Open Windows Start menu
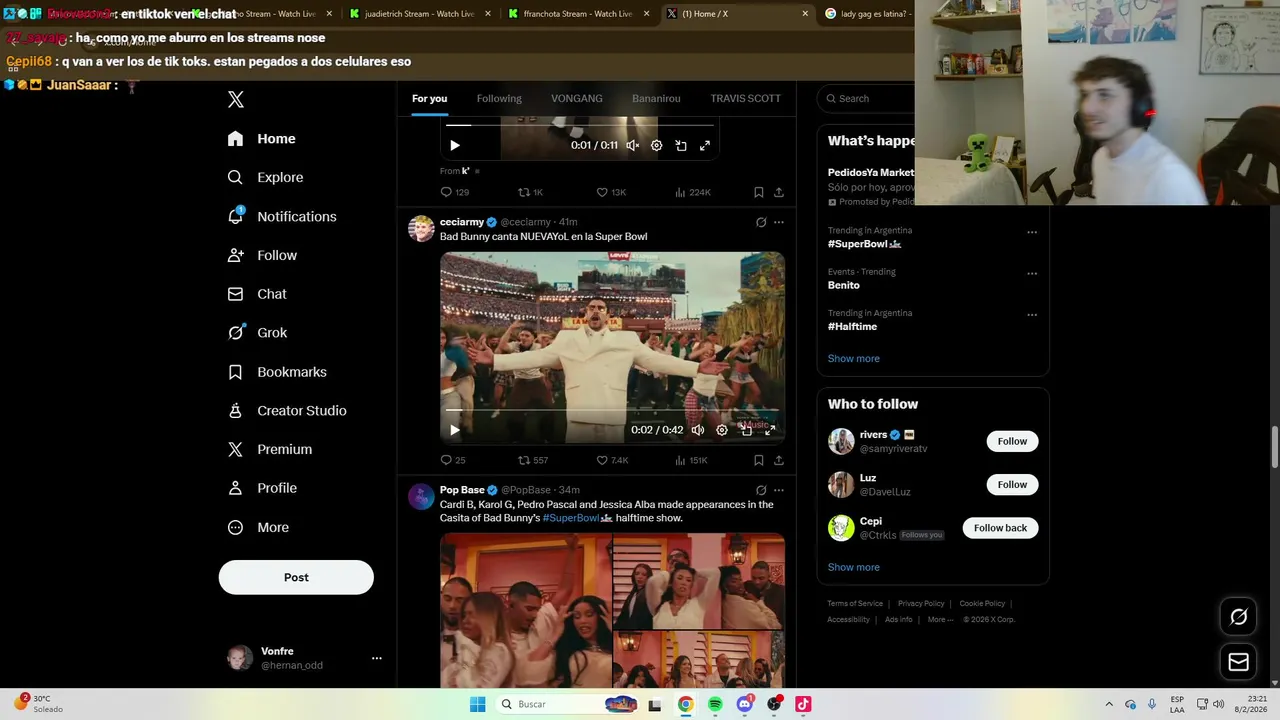This screenshot has width=1280, height=720. coord(478,704)
